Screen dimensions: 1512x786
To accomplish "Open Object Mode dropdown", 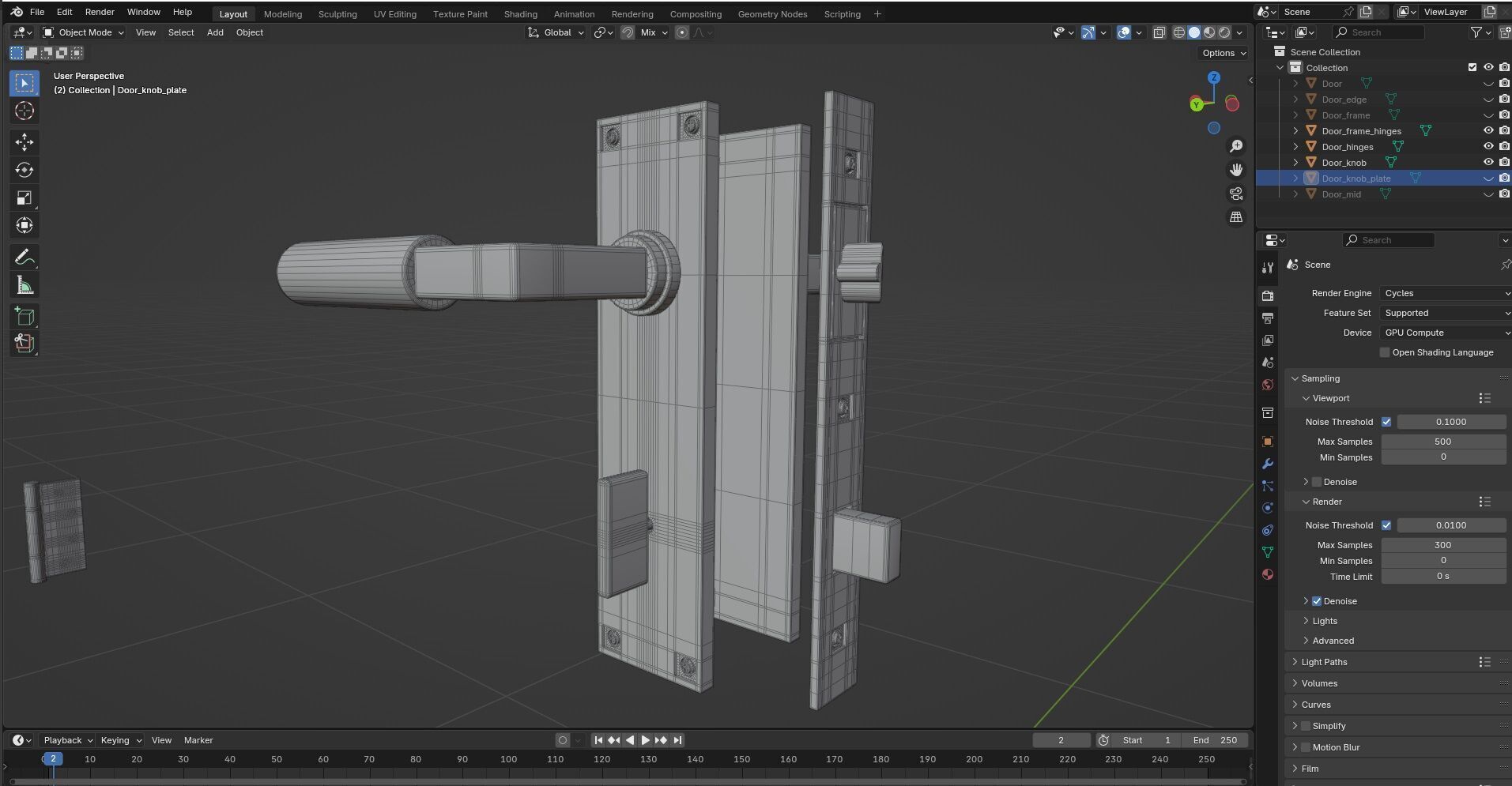I will pos(83,32).
